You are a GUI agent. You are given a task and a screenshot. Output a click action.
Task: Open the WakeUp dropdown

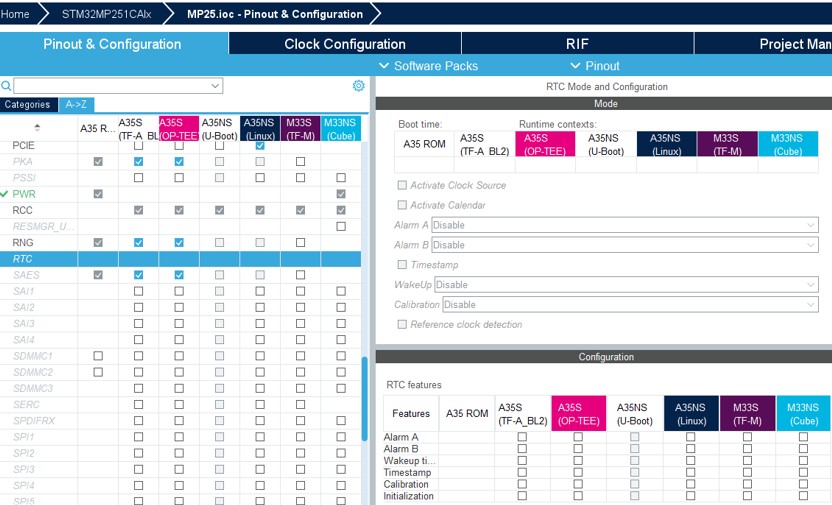[626, 285]
